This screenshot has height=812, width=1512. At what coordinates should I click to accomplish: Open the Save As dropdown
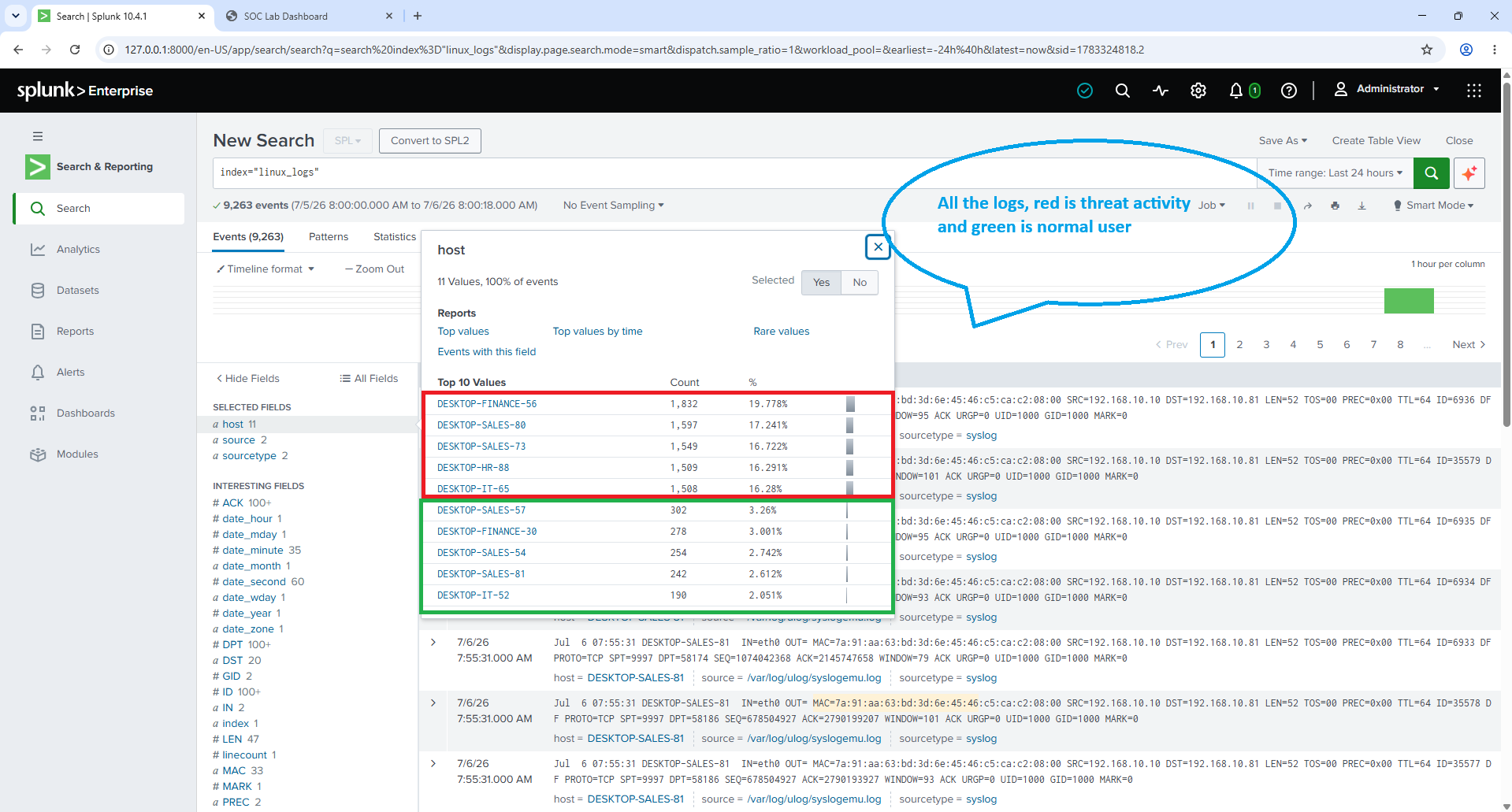click(x=1283, y=141)
